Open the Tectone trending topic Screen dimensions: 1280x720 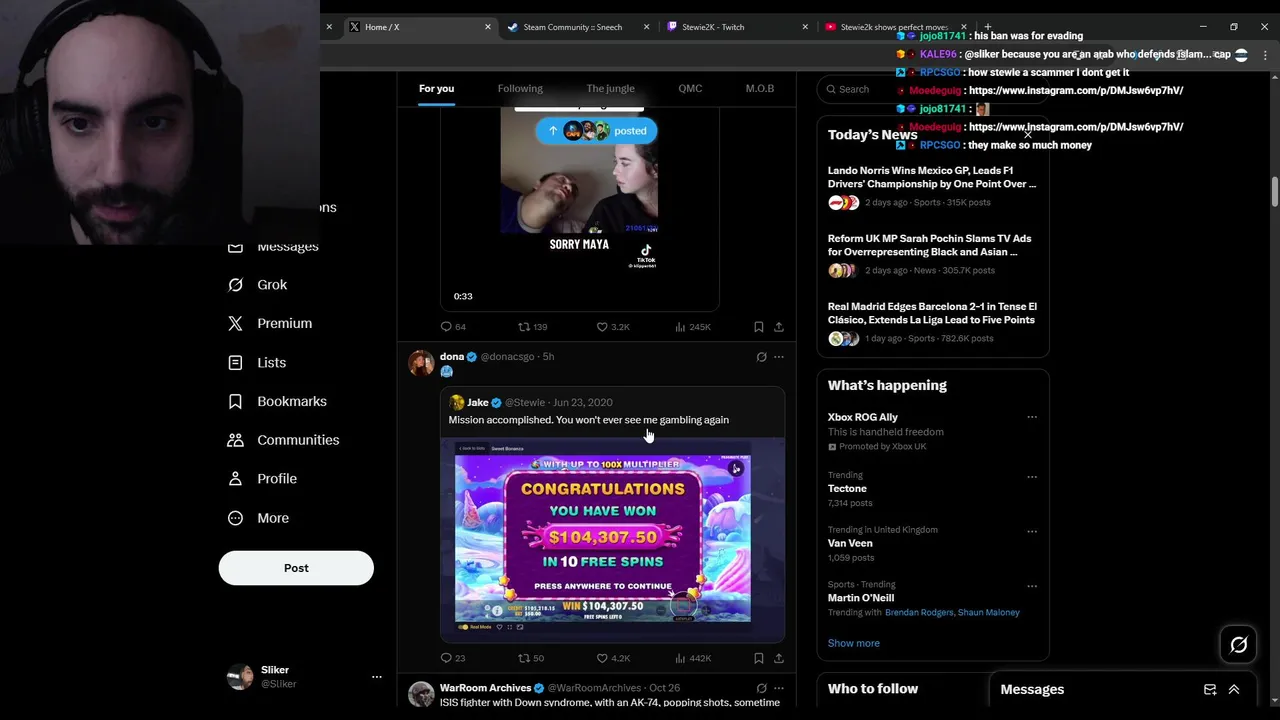pos(847,489)
